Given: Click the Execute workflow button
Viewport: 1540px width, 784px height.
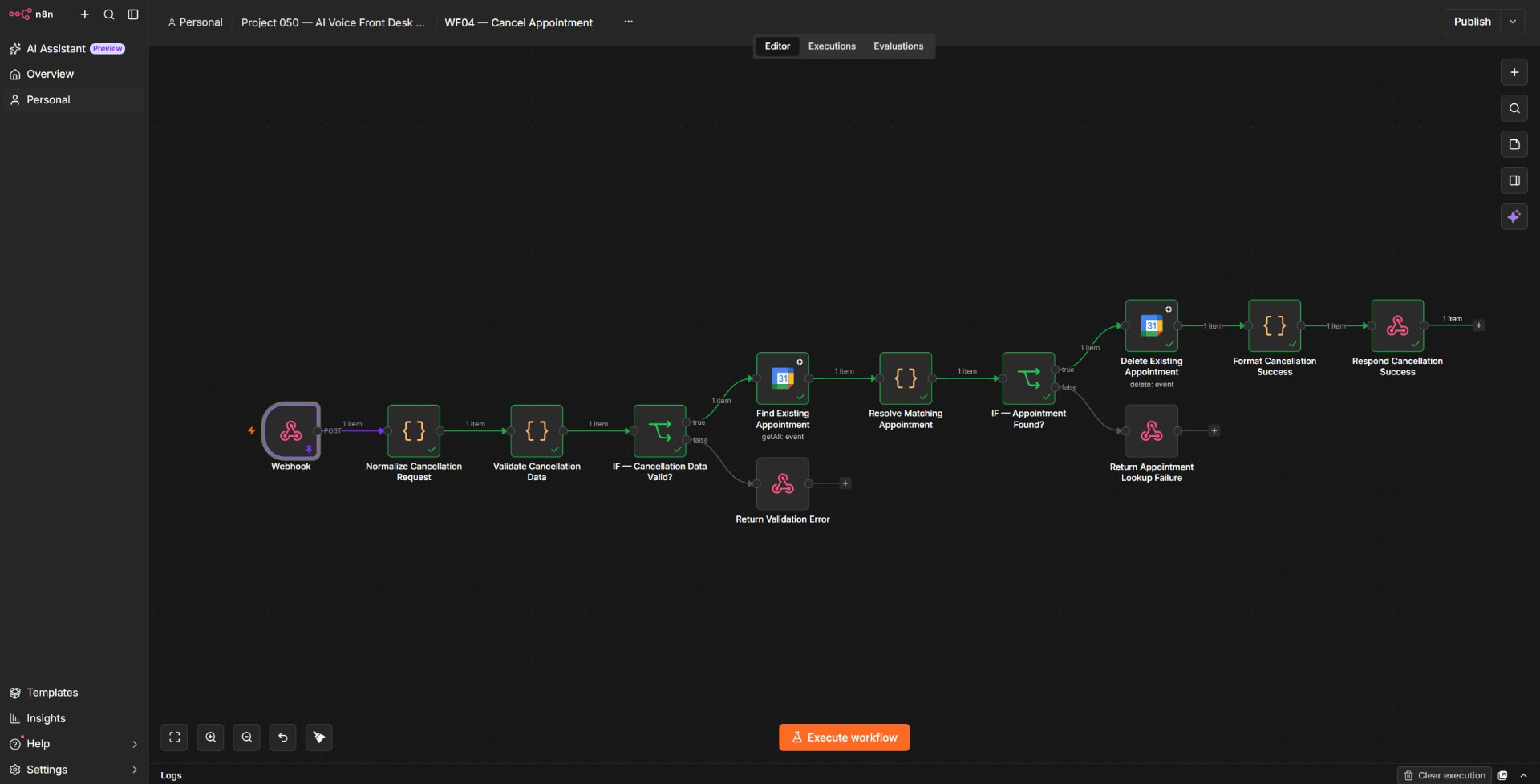Looking at the screenshot, I should tap(845, 738).
